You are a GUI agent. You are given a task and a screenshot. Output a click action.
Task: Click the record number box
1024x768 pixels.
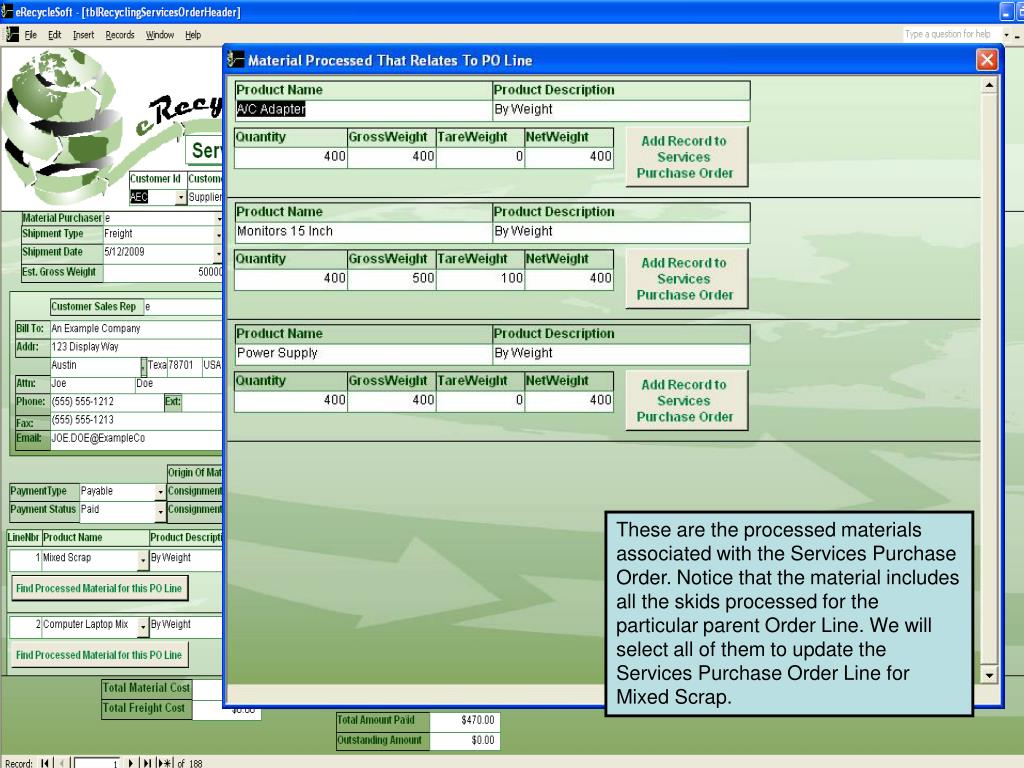tap(97, 763)
